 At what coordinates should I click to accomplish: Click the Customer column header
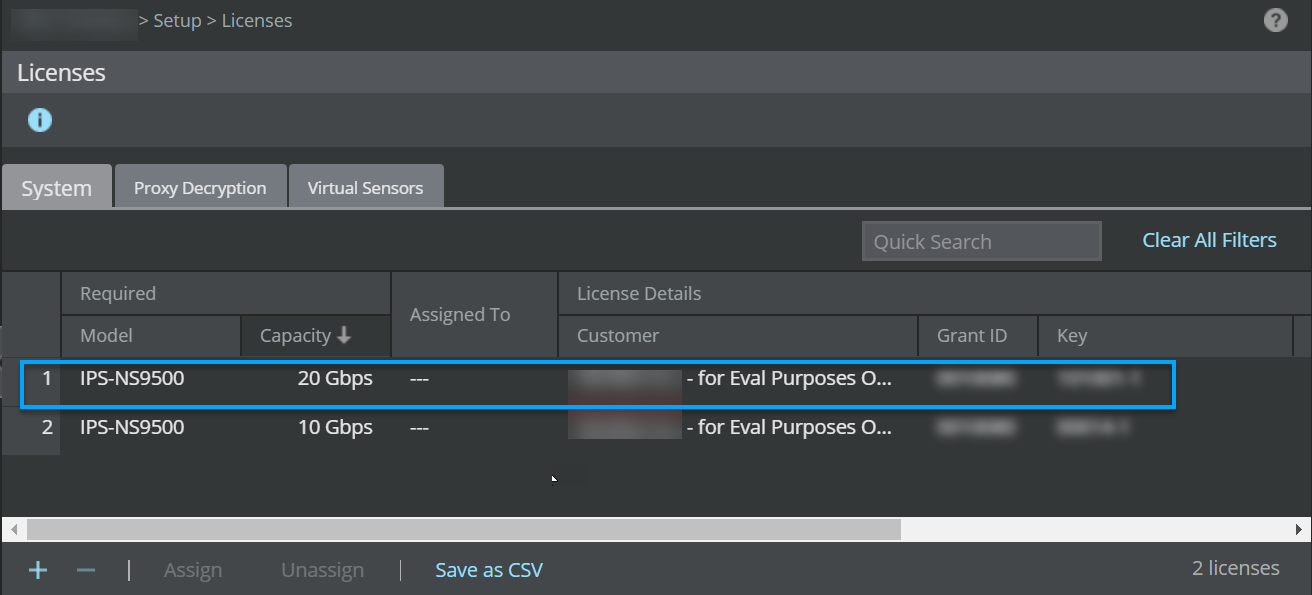pyautogui.click(x=738, y=336)
